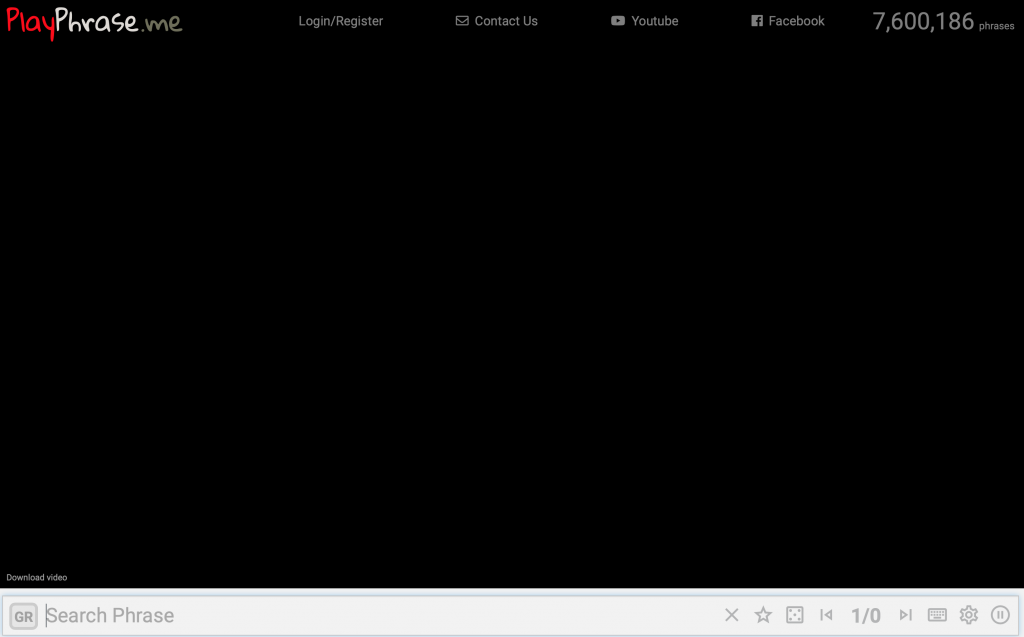
Task: Click the envelope icon in the header
Action: pos(462,21)
